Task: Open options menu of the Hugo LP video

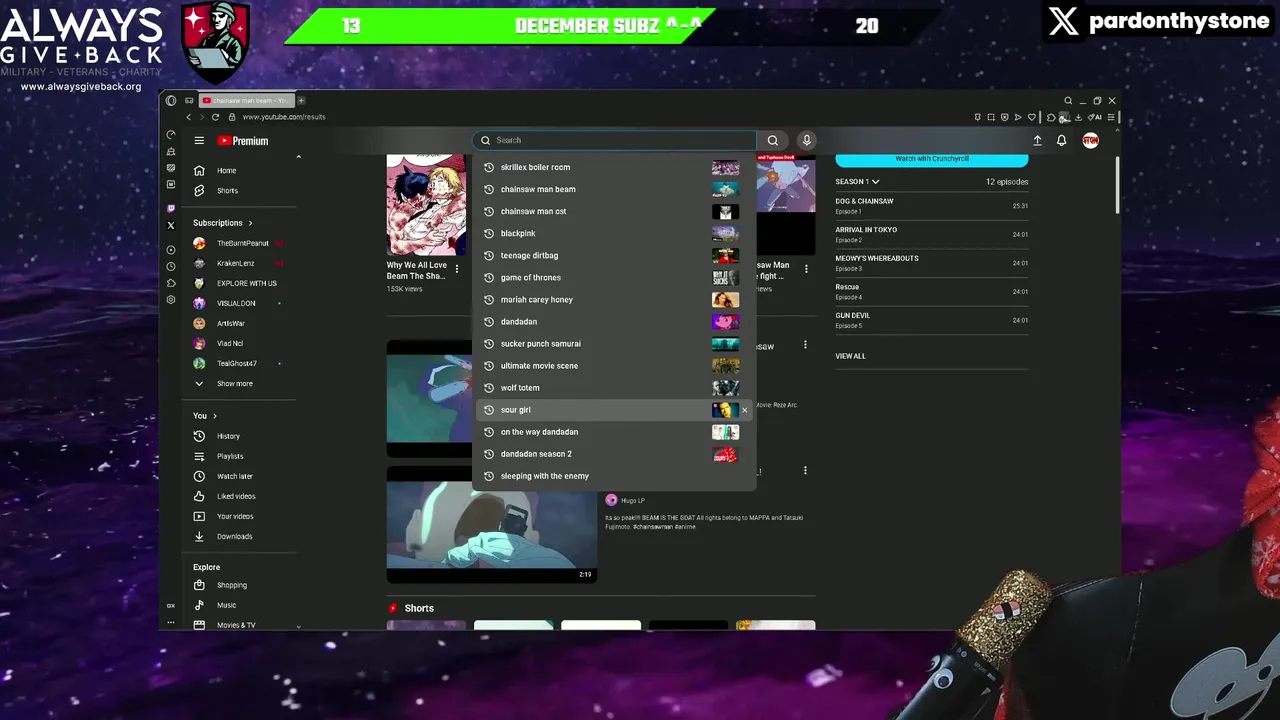Action: coord(805,470)
